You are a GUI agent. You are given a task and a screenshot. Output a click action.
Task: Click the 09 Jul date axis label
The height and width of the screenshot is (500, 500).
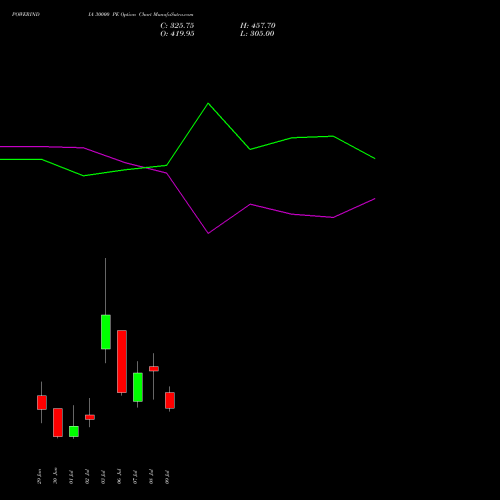pyautogui.click(x=167, y=477)
